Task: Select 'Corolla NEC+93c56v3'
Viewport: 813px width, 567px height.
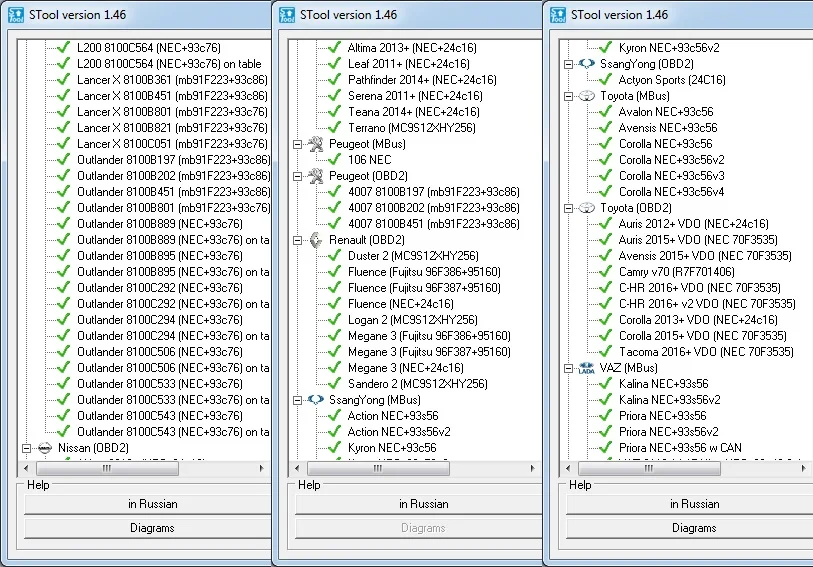Action: click(671, 176)
